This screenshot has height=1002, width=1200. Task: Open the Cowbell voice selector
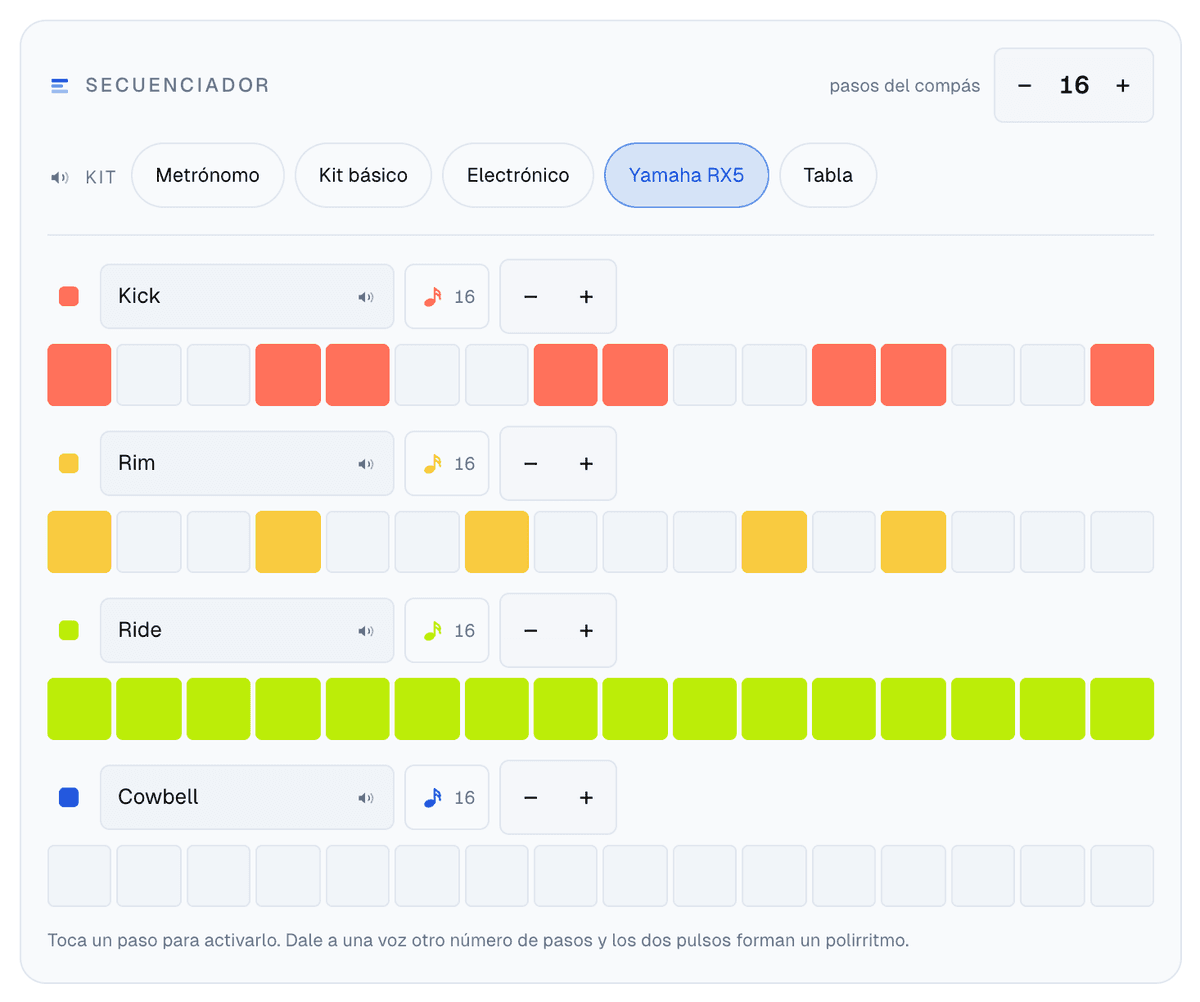(x=247, y=798)
